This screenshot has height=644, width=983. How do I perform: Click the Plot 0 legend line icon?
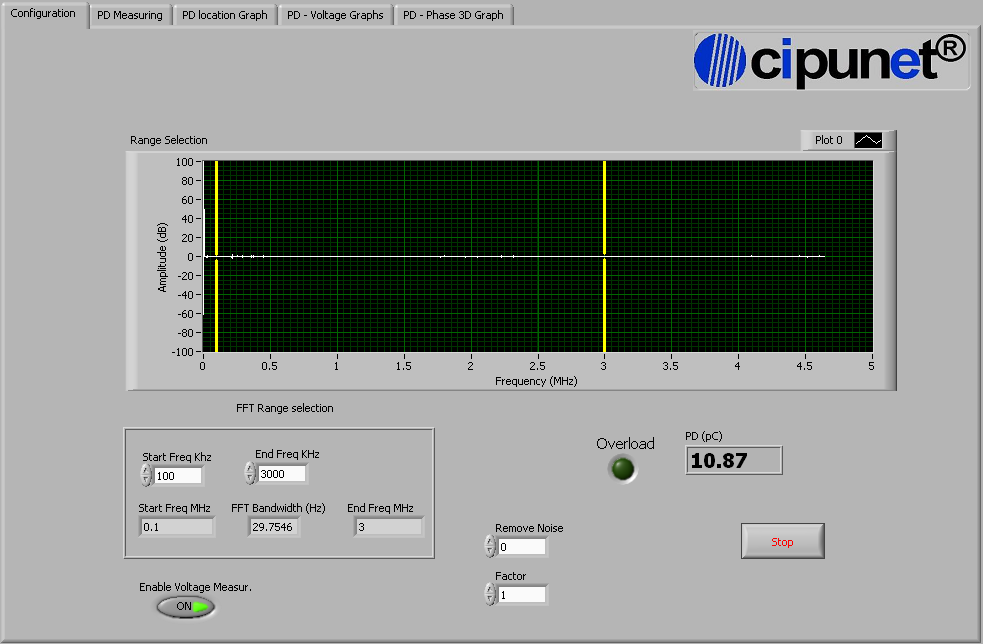click(x=867, y=140)
